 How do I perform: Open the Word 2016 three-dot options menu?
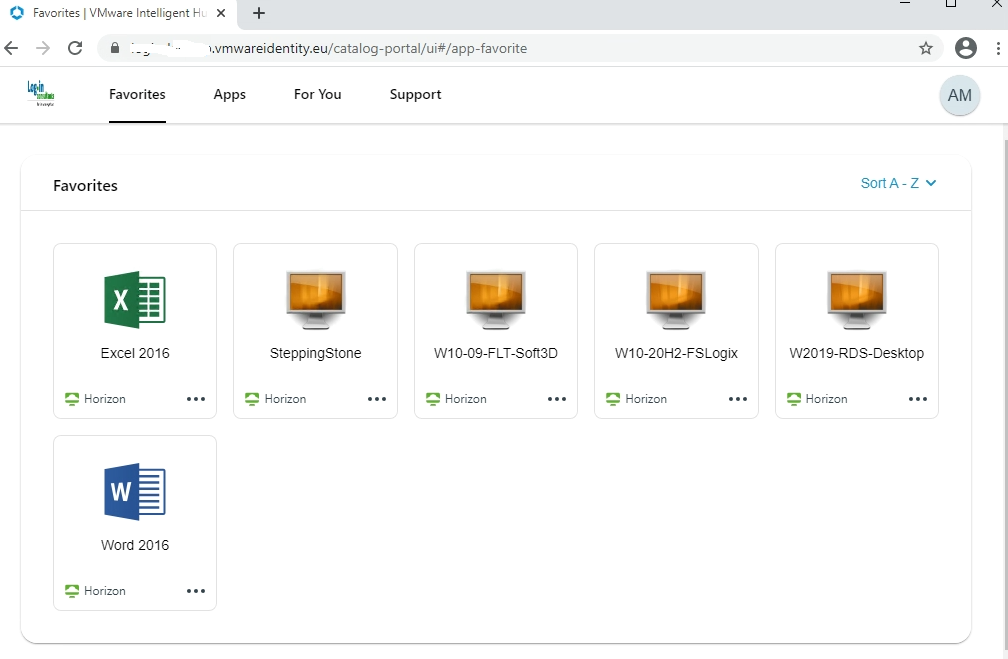point(196,591)
